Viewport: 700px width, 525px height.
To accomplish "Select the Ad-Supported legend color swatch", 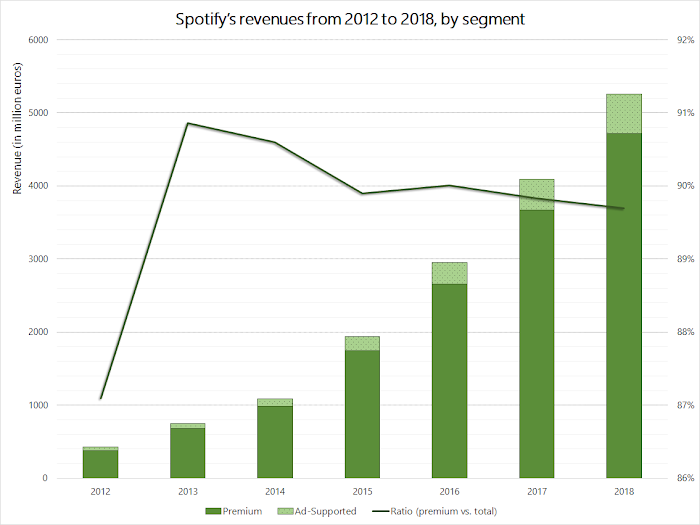I will pyautogui.click(x=285, y=511).
